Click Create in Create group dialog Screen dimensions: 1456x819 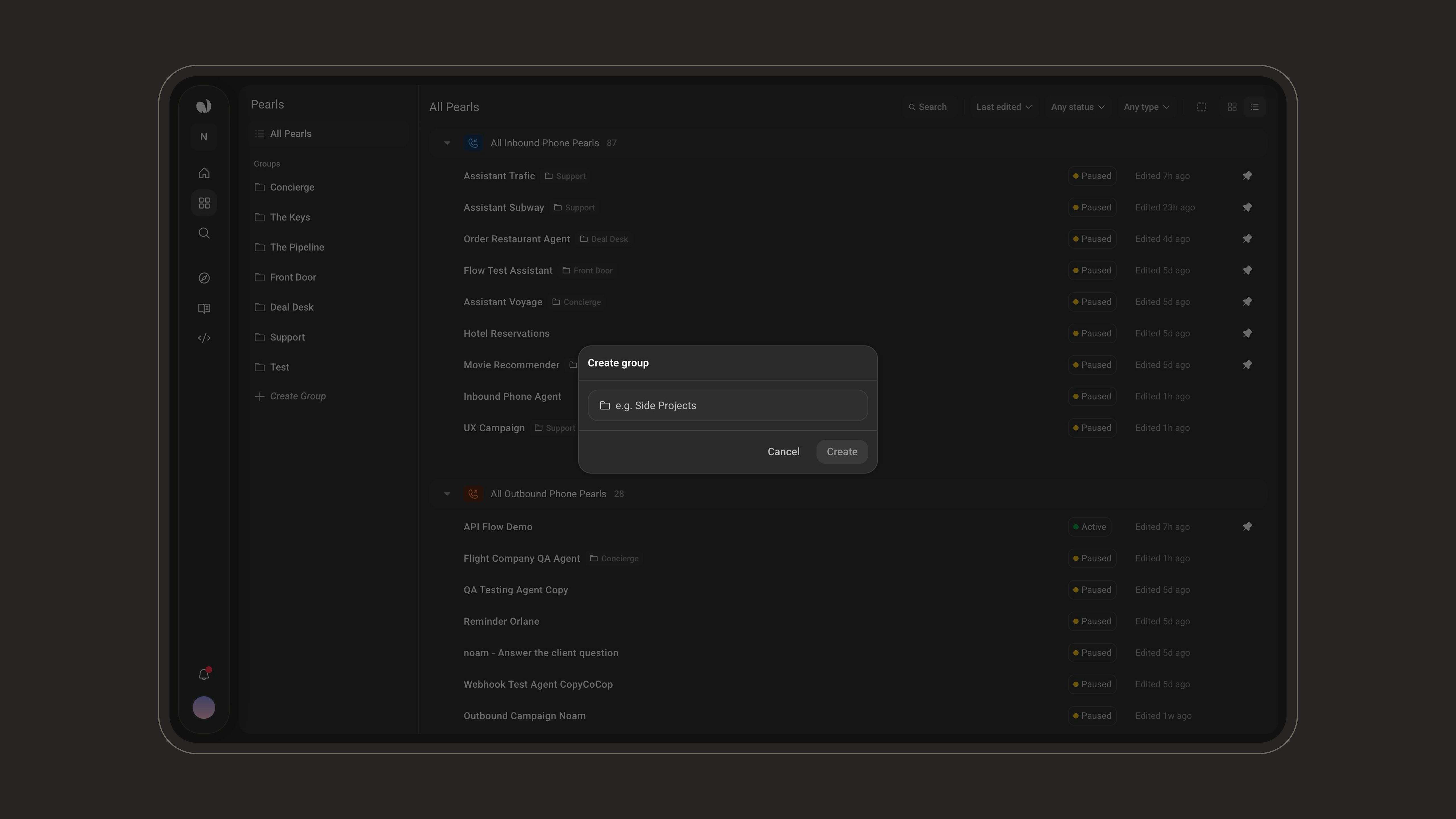pos(842,452)
